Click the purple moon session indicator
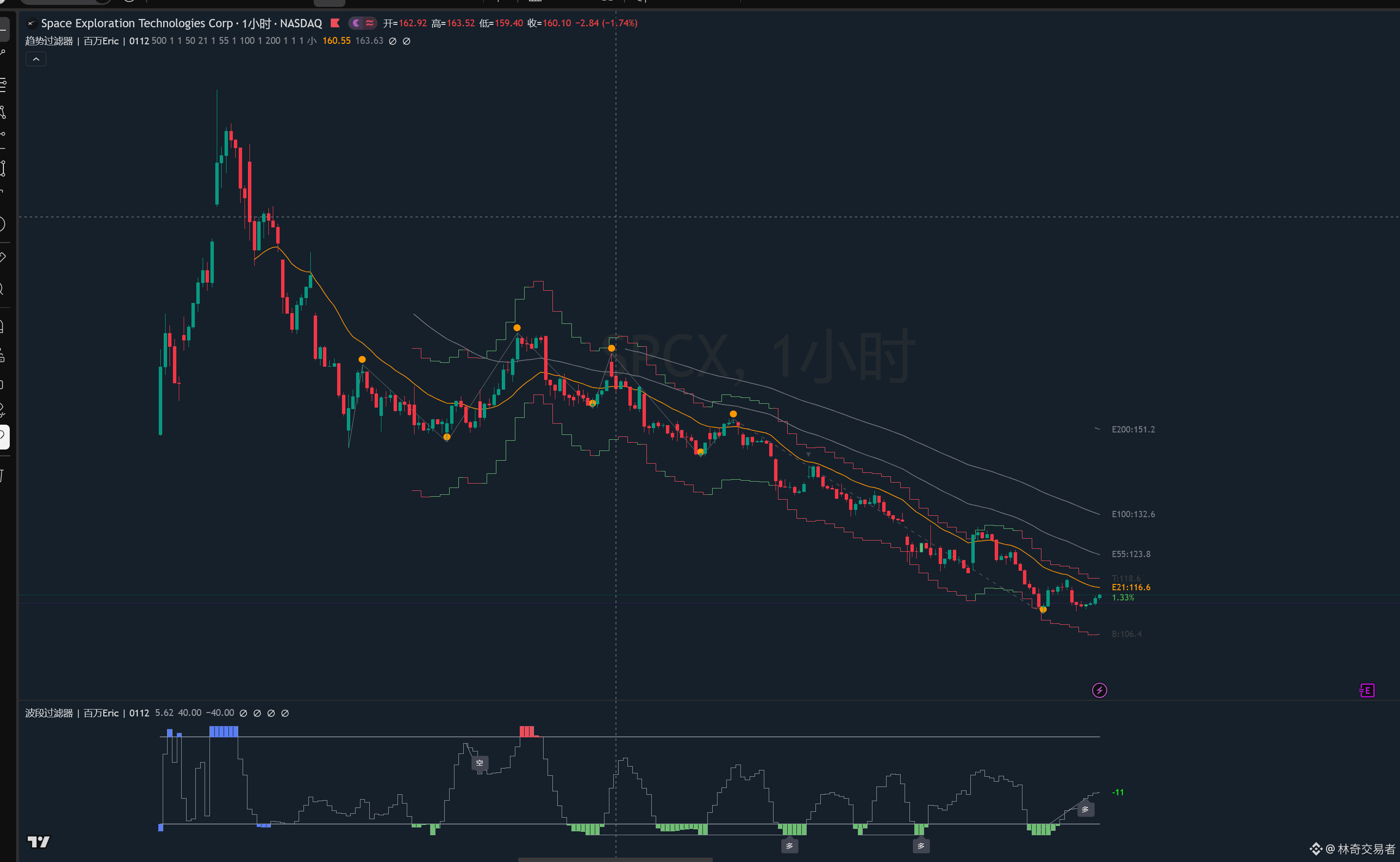The height and width of the screenshot is (862, 1400). point(357,23)
